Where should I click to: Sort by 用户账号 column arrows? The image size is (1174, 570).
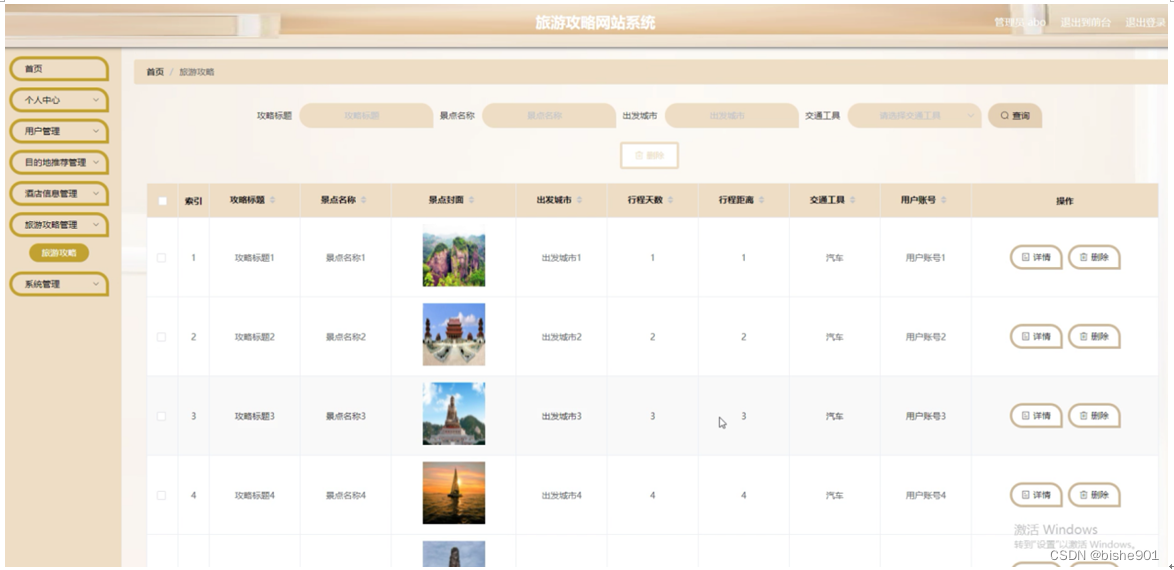(x=944, y=200)
